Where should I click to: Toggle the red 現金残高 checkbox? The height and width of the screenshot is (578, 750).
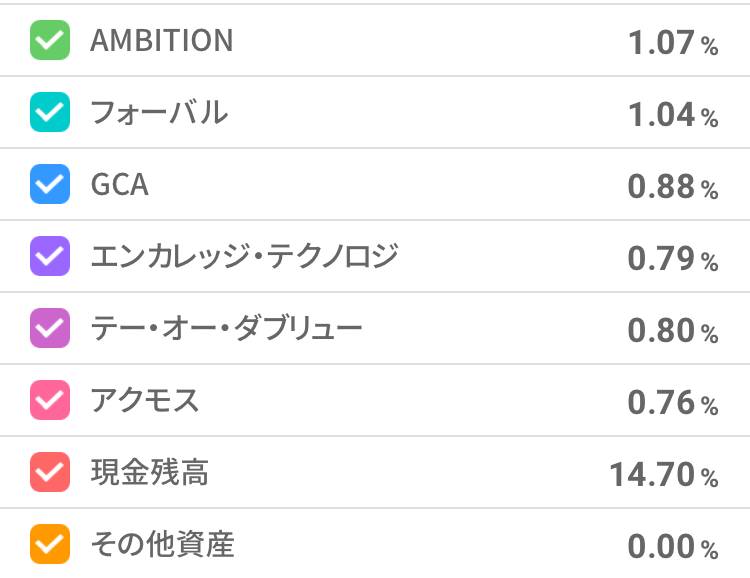50,472
